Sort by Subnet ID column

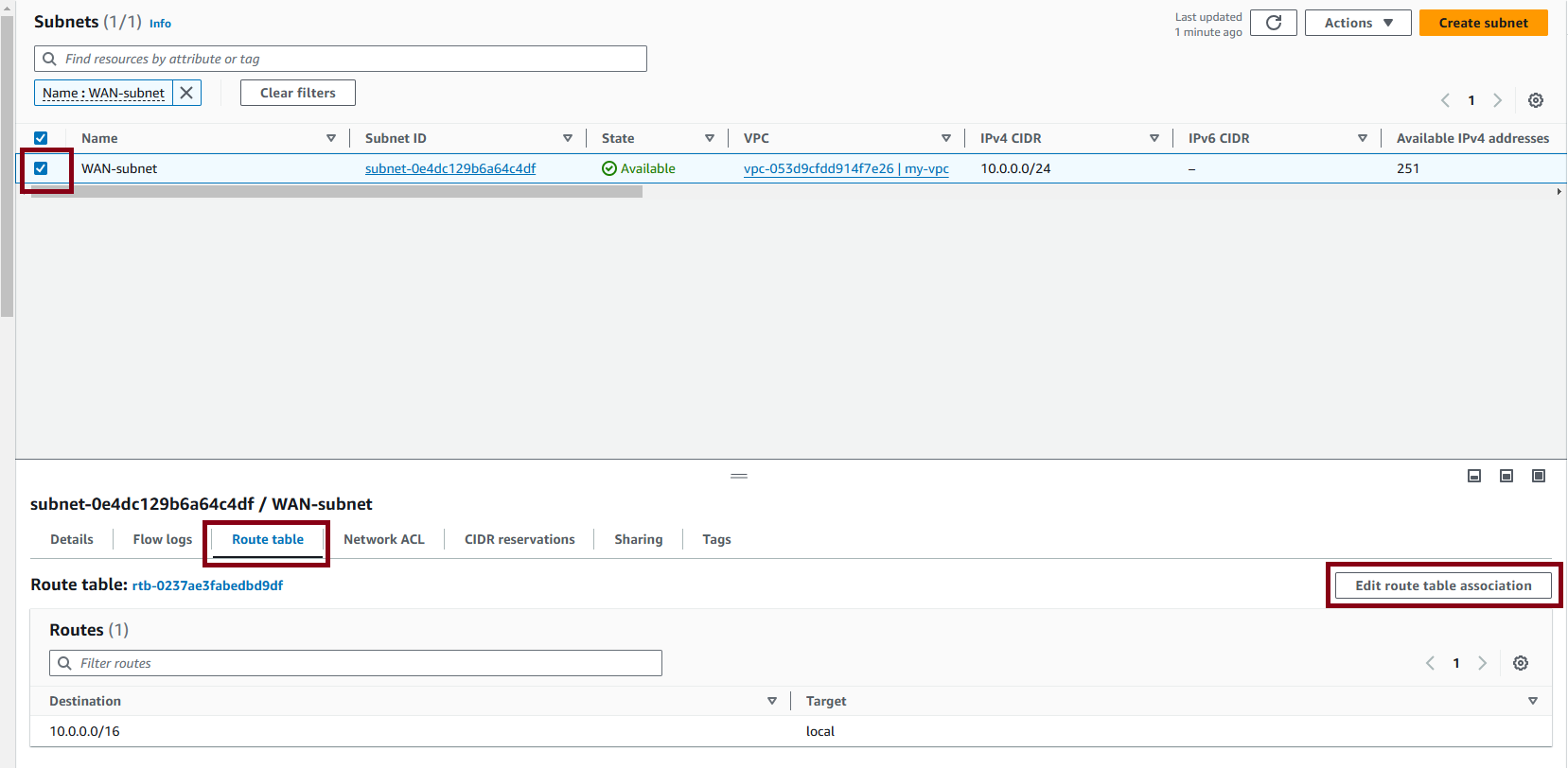pos(568,138)
